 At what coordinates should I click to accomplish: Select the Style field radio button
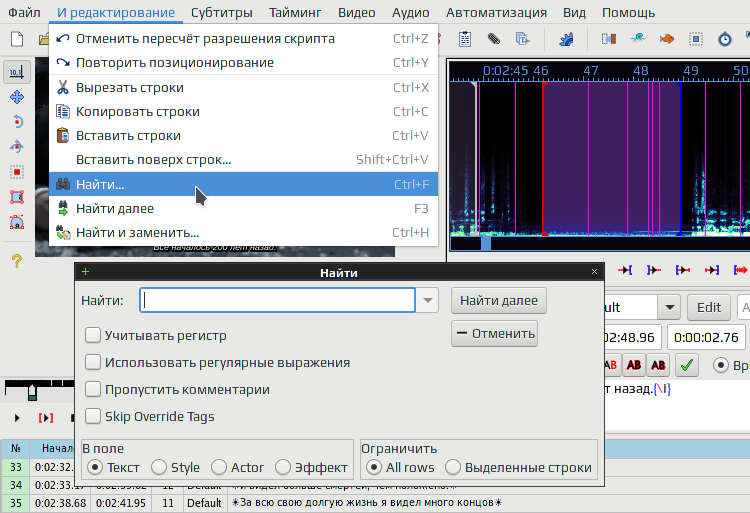(x=159, y=467)
